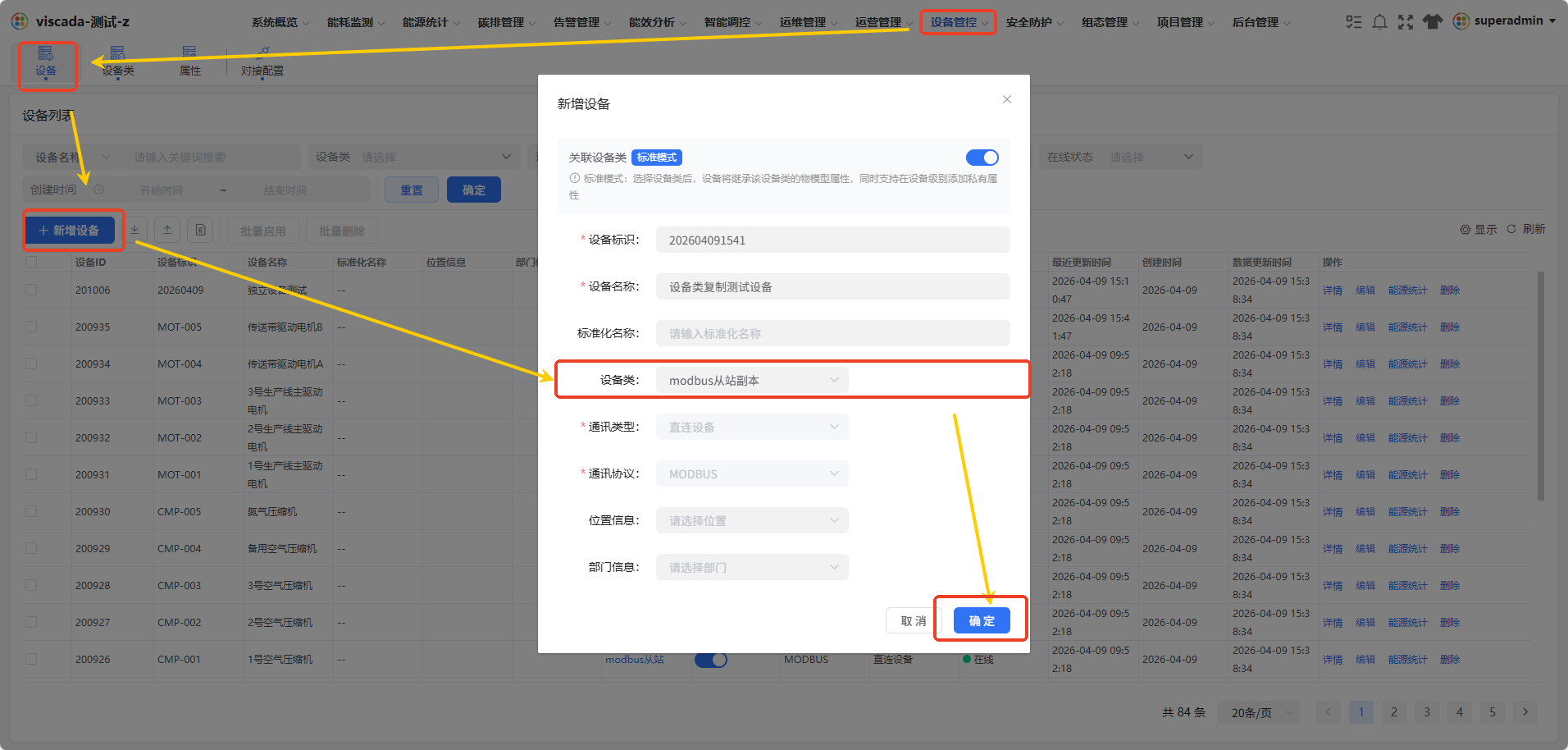Open the 后台管理 menu

1261,22
